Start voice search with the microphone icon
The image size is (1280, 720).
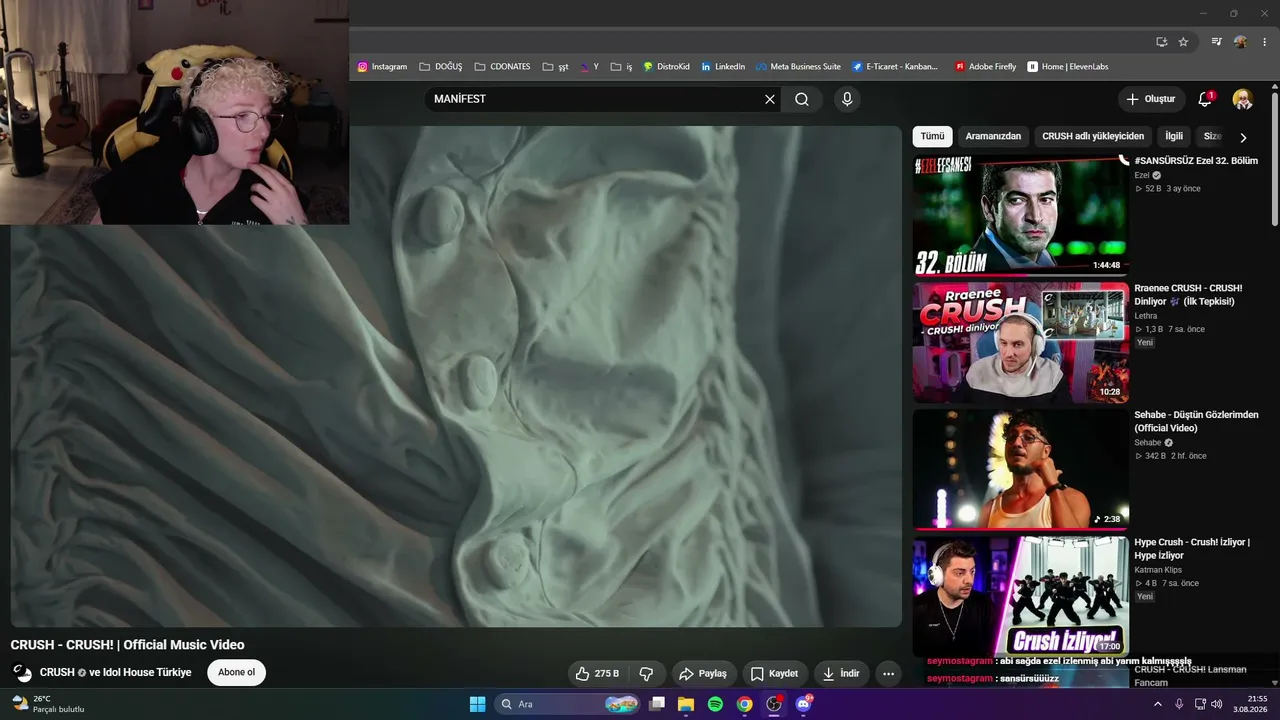(x=847, y=99)
